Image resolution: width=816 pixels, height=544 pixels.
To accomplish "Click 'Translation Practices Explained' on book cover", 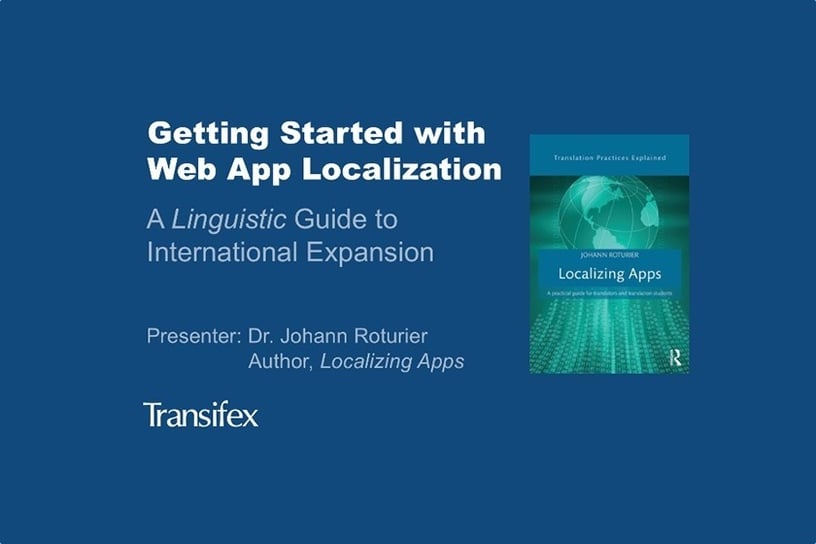I will tap(609, 157).
